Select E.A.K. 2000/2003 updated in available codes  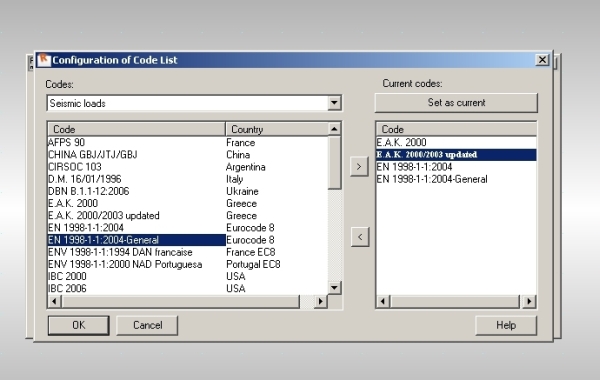point(137,215)
